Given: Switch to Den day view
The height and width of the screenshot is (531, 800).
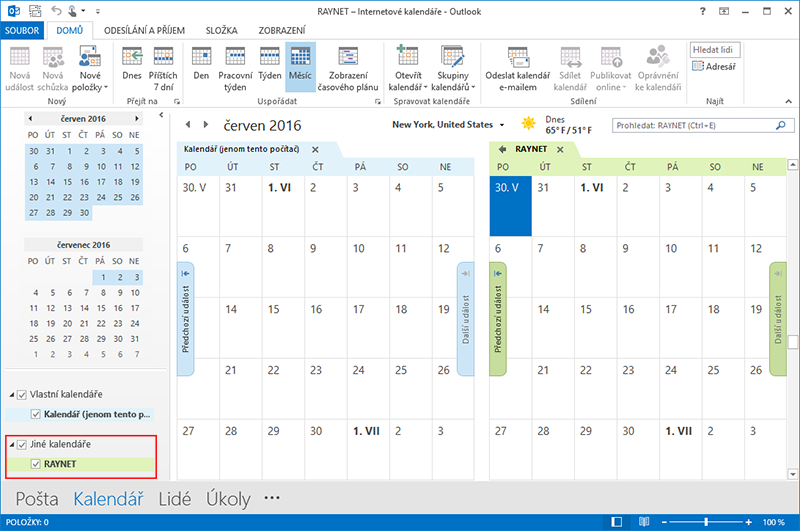Looking at the screenshot, I should [201, 63].
